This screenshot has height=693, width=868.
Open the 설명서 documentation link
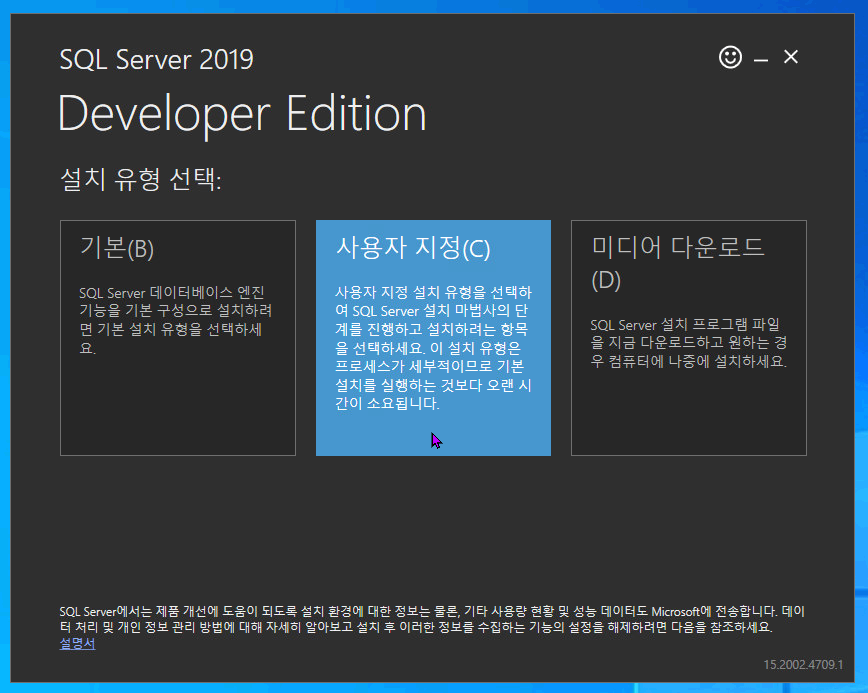[x=78, y=644]
